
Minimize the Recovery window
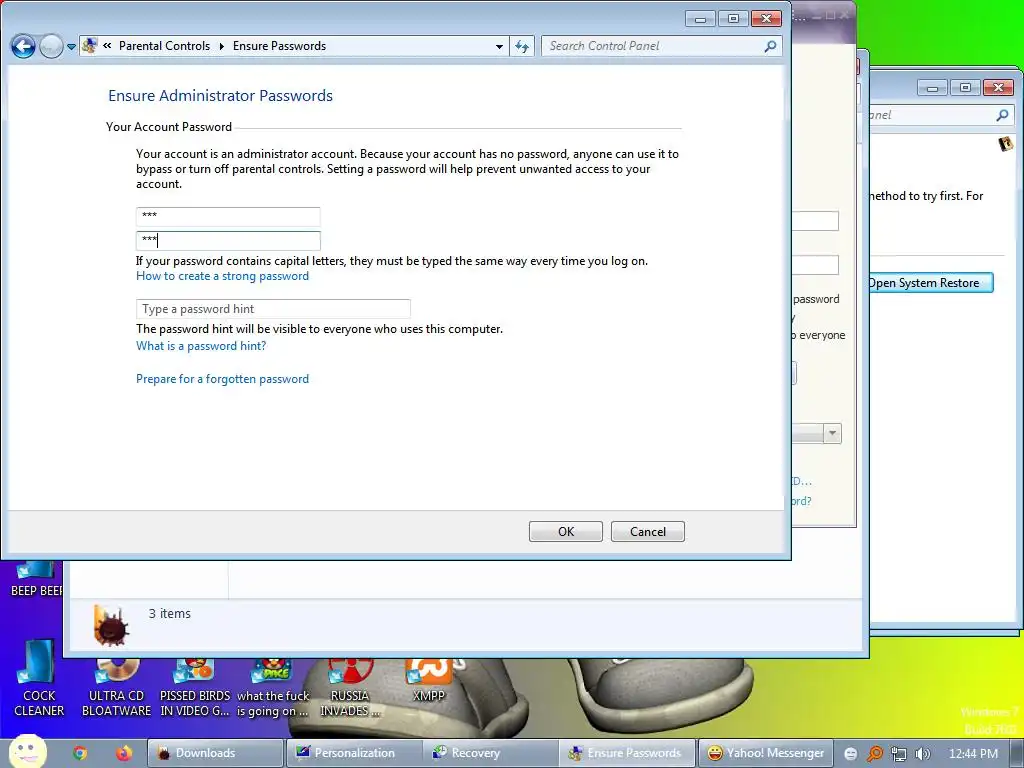[932, 88]
